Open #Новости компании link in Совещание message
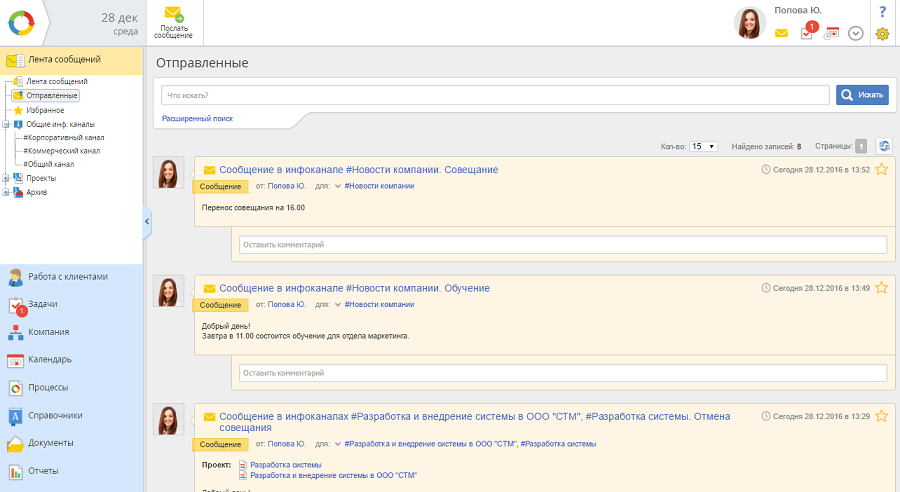Image resolution: width=900 pixels, height=492 pixels. tap(379, 186)
